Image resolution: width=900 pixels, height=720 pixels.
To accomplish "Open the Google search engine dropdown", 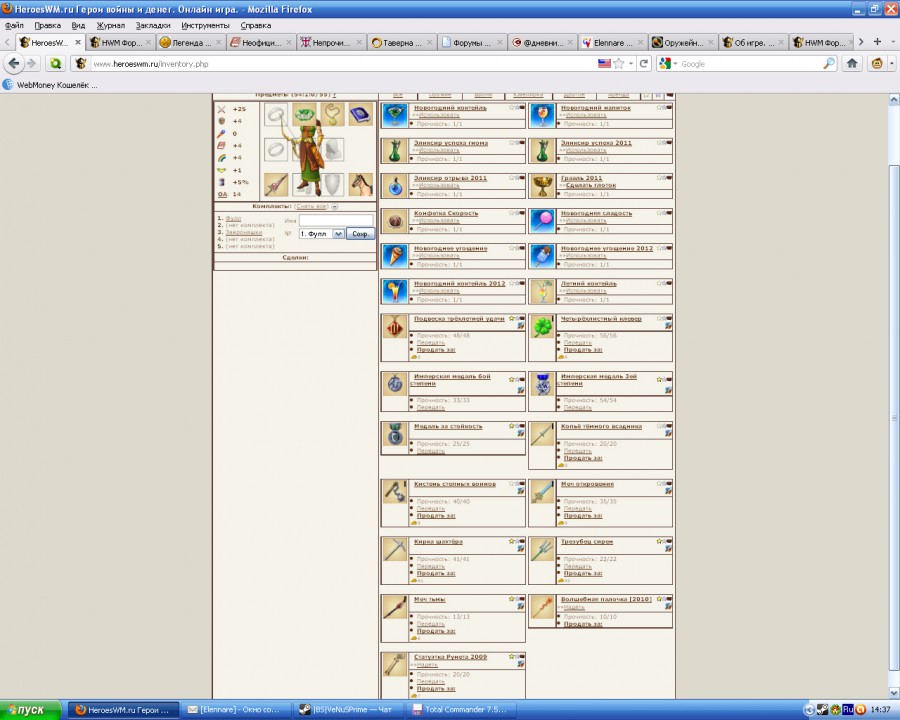I will pos(669,64).
